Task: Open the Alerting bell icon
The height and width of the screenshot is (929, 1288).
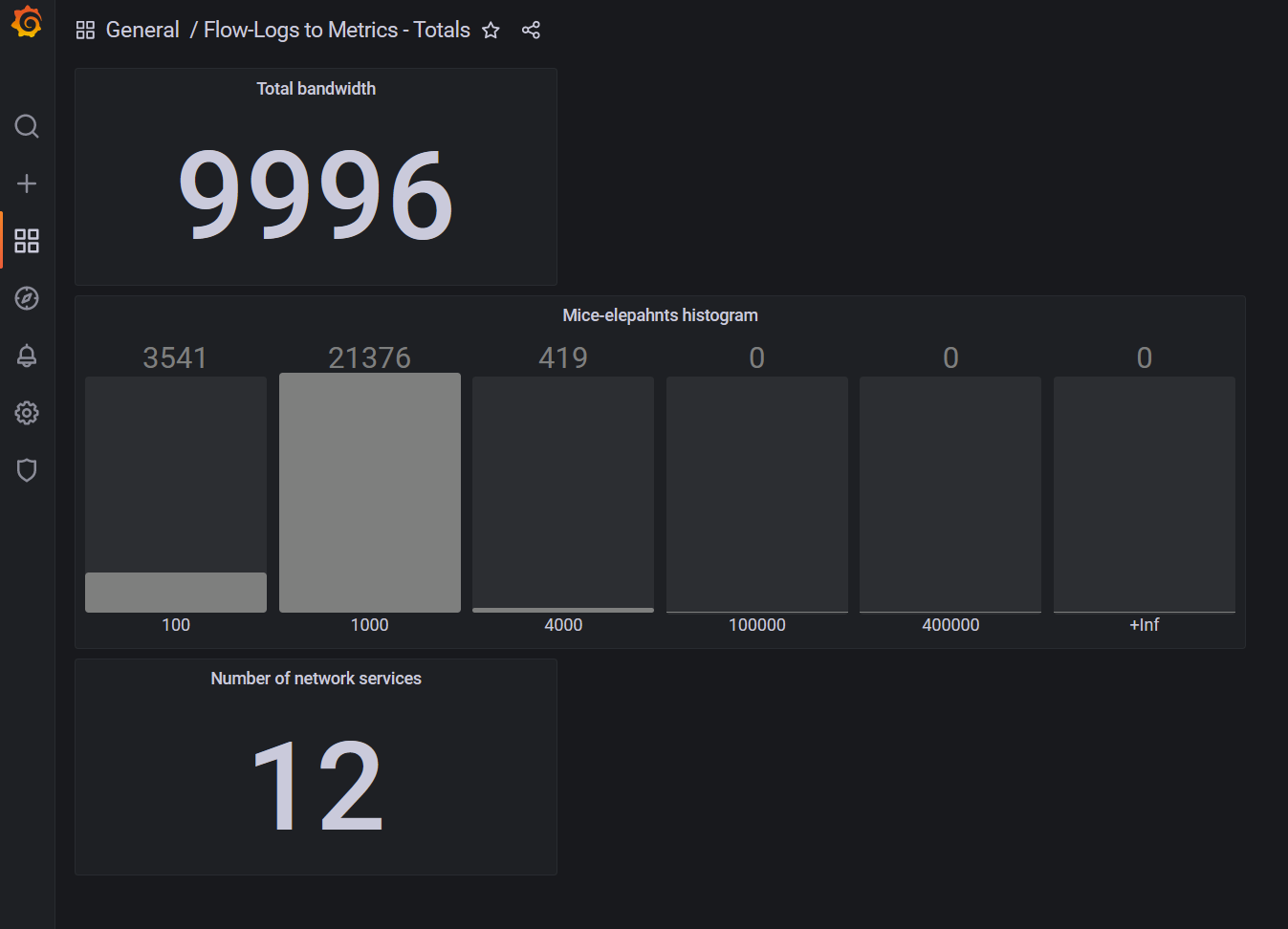Action: click(27, 356)
